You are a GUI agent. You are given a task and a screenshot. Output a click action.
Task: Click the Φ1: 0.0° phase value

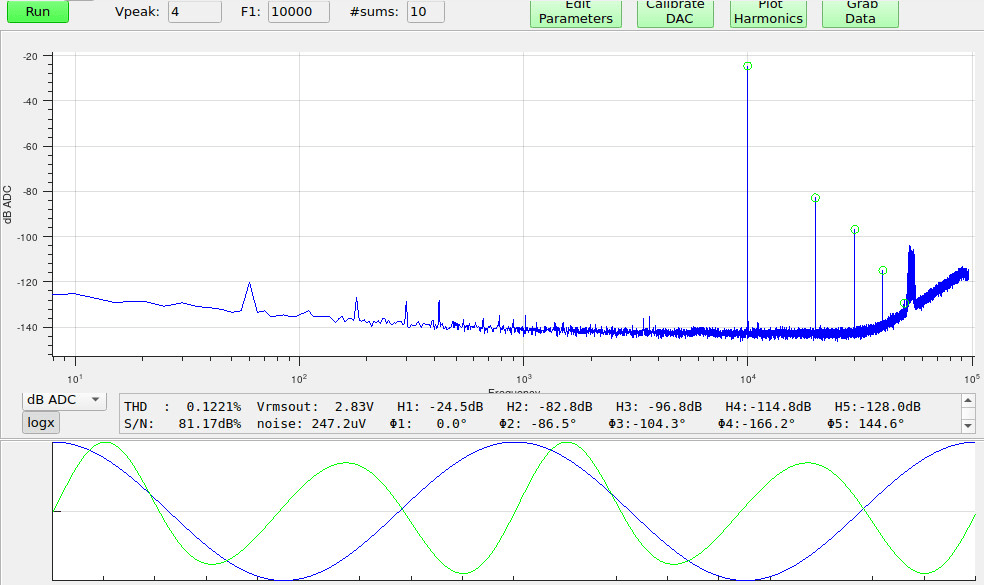pos(428,424)
